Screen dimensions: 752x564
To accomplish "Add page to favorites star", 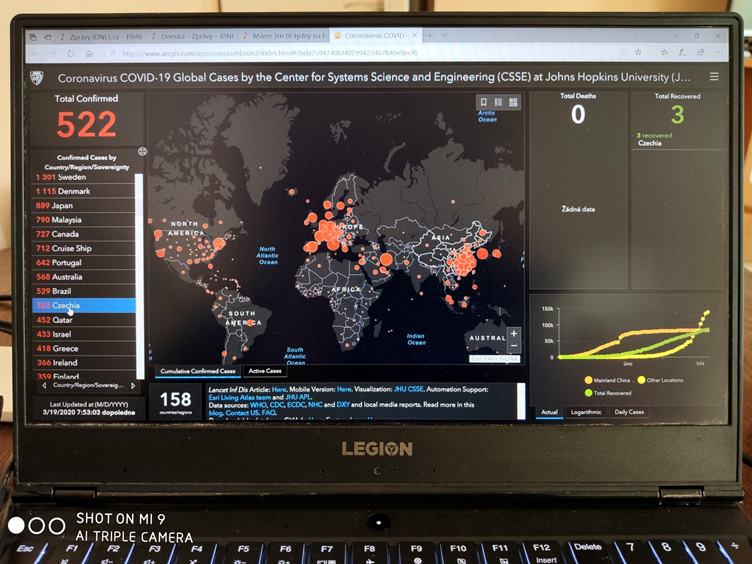I will click(x=638, y=52).
